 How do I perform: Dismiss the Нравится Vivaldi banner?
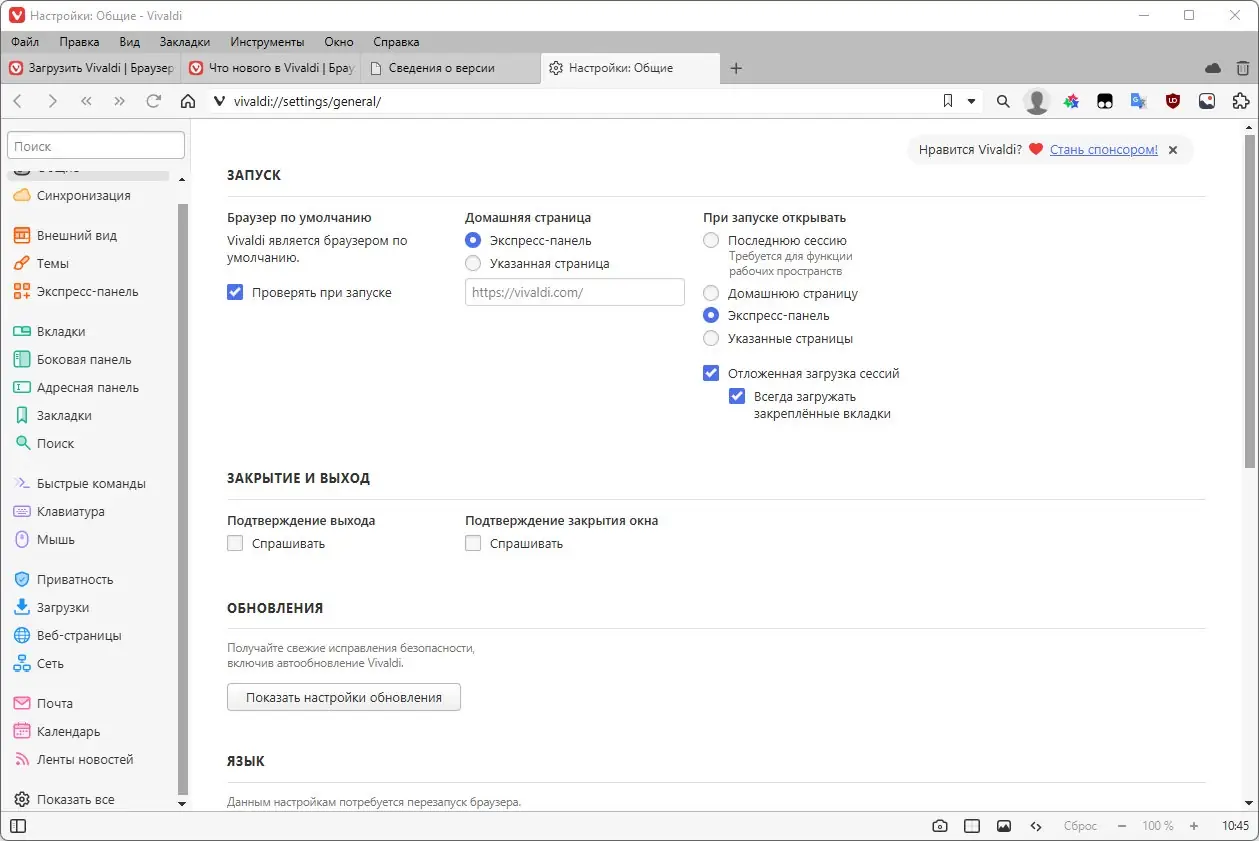click(1173, 150)
